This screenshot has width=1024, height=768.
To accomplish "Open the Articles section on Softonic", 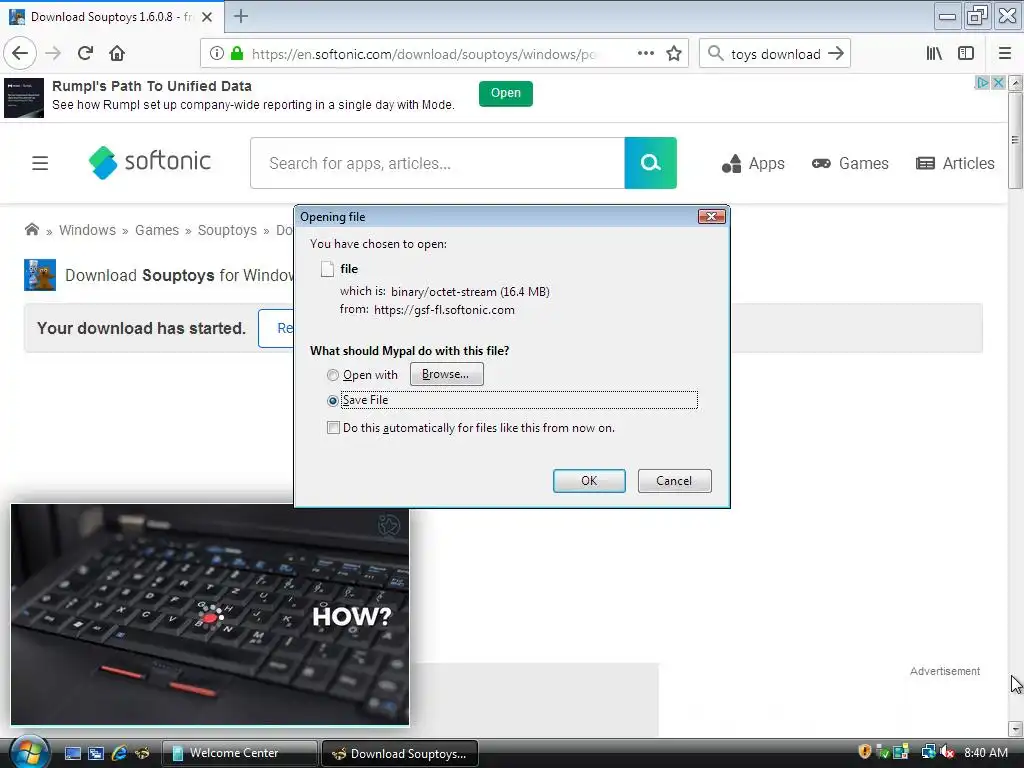I will tap(955, 163).
